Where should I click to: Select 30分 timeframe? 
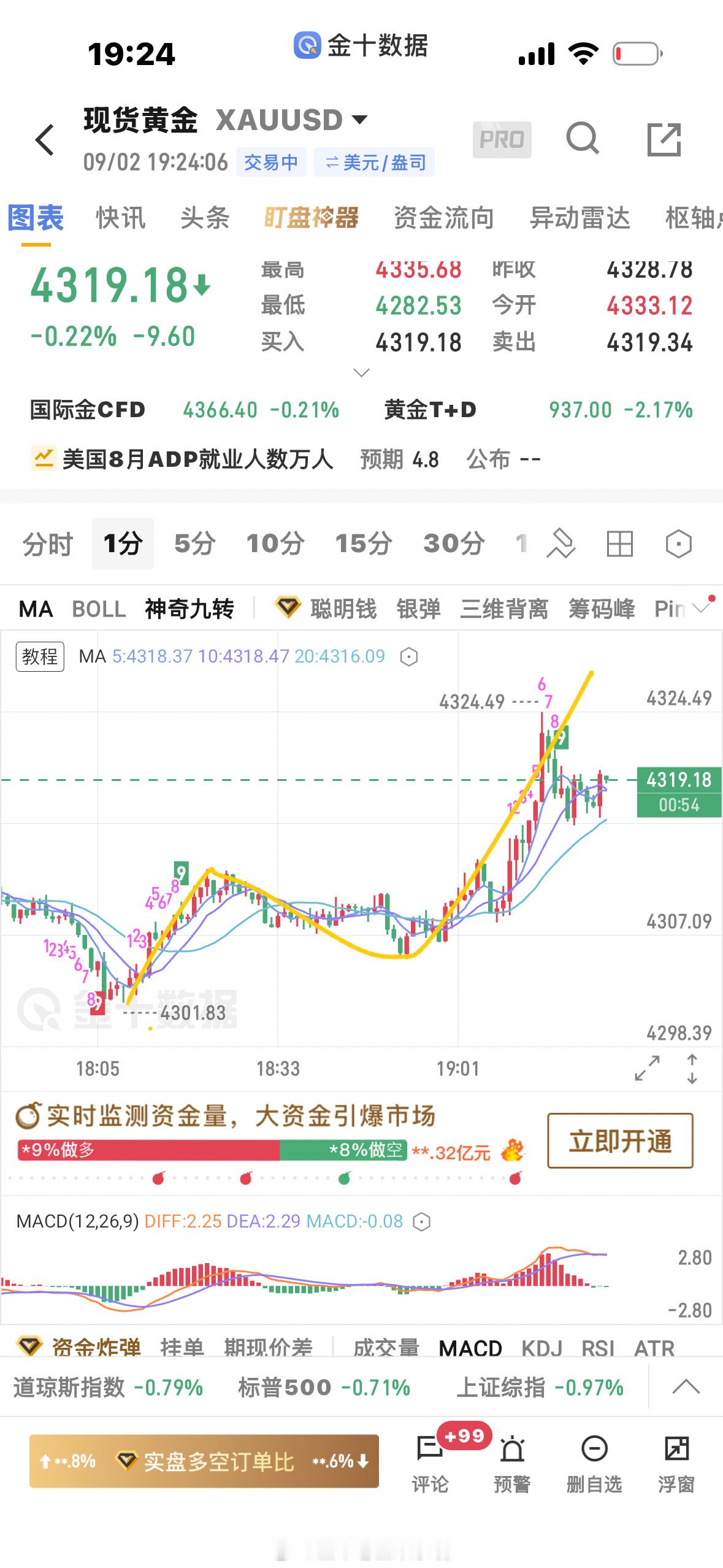pos(454,544)
